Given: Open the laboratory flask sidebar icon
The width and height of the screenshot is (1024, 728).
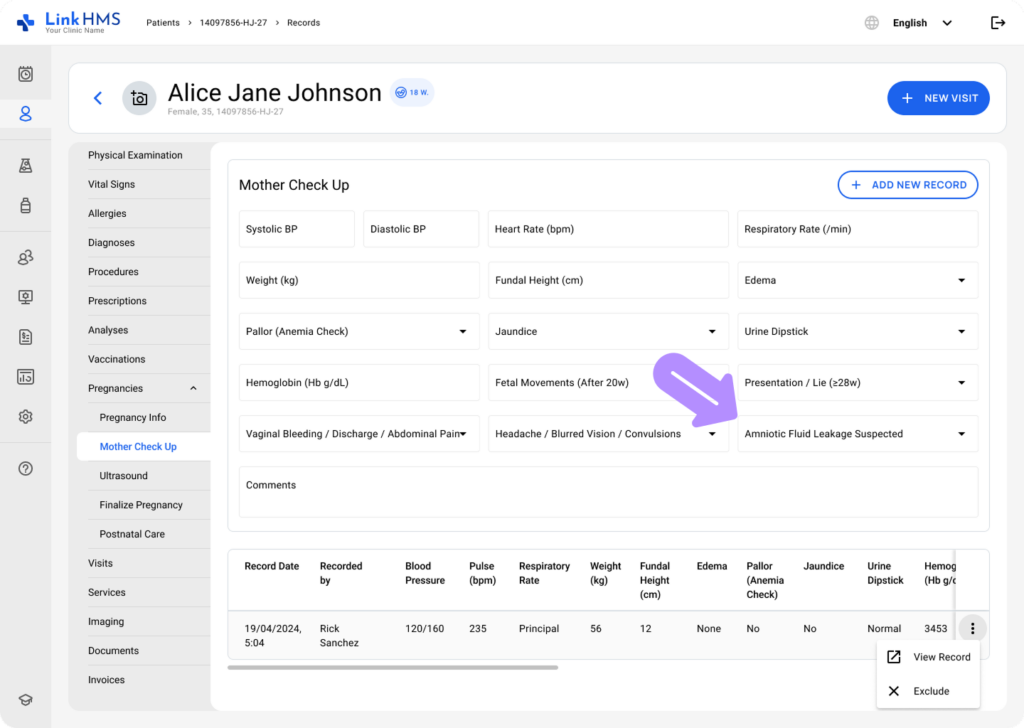Looking at the screenshot, I should [26, 166].
